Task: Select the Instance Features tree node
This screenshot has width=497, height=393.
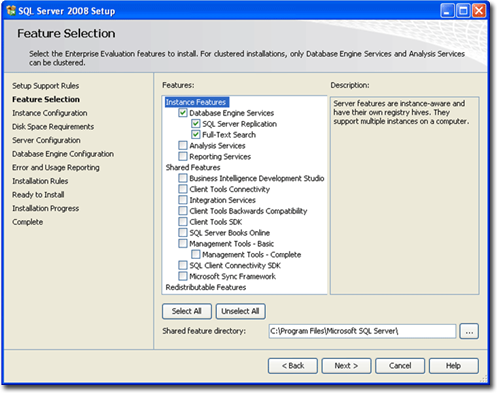Action: coord(196,102)
